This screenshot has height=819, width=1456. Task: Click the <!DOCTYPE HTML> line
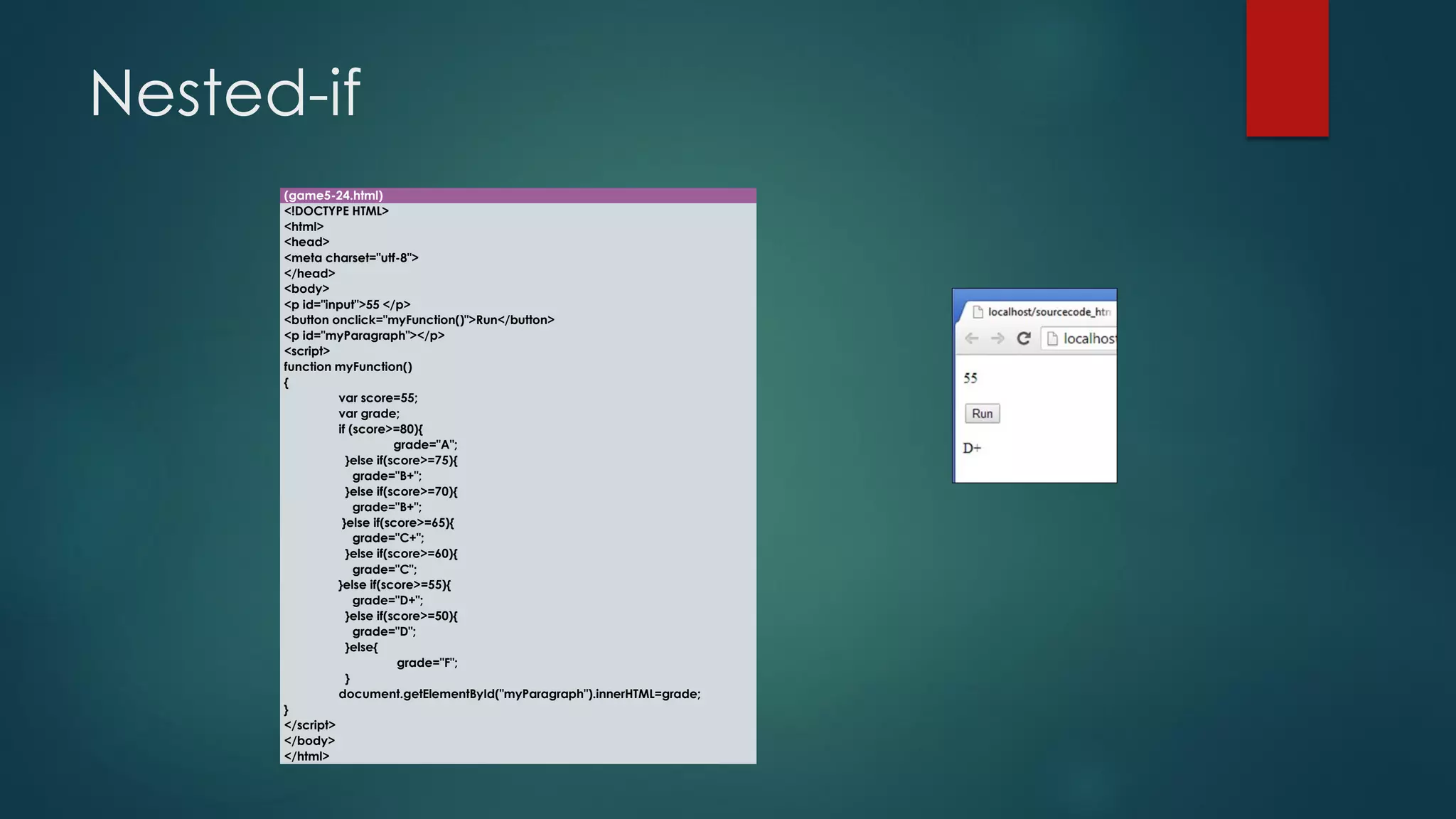(x=336, y=211)
